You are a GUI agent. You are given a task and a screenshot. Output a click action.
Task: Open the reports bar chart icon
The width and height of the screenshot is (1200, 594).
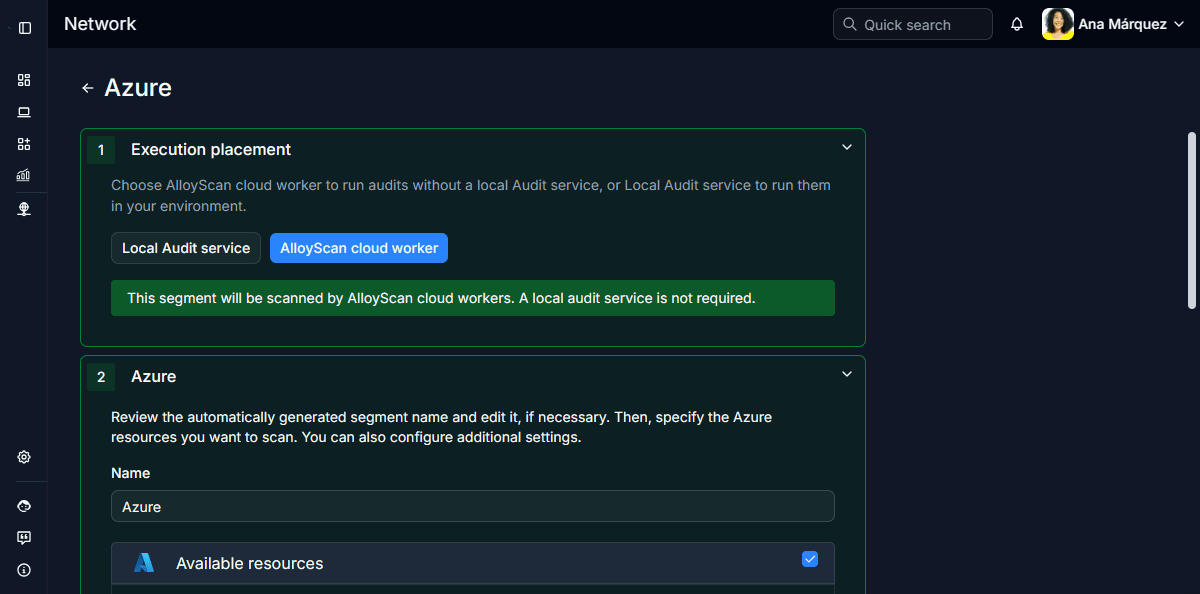24,175
